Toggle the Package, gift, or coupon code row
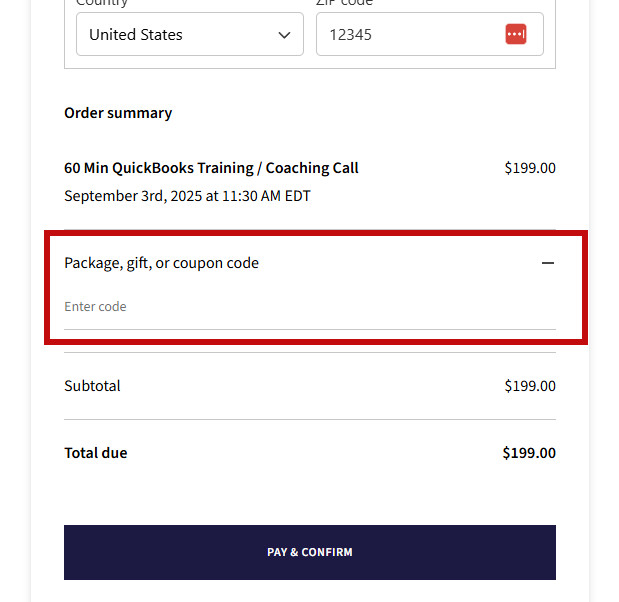 click(162, 263)
